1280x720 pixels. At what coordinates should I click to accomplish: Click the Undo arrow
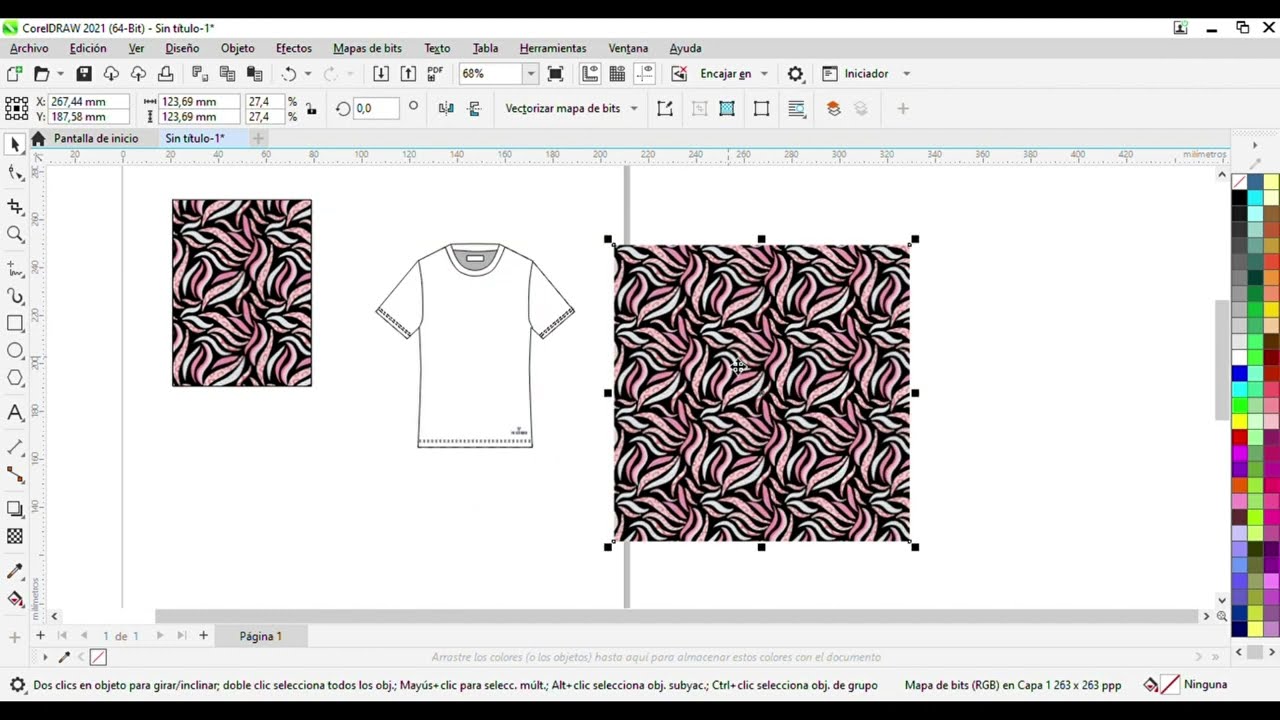point(289,73)
